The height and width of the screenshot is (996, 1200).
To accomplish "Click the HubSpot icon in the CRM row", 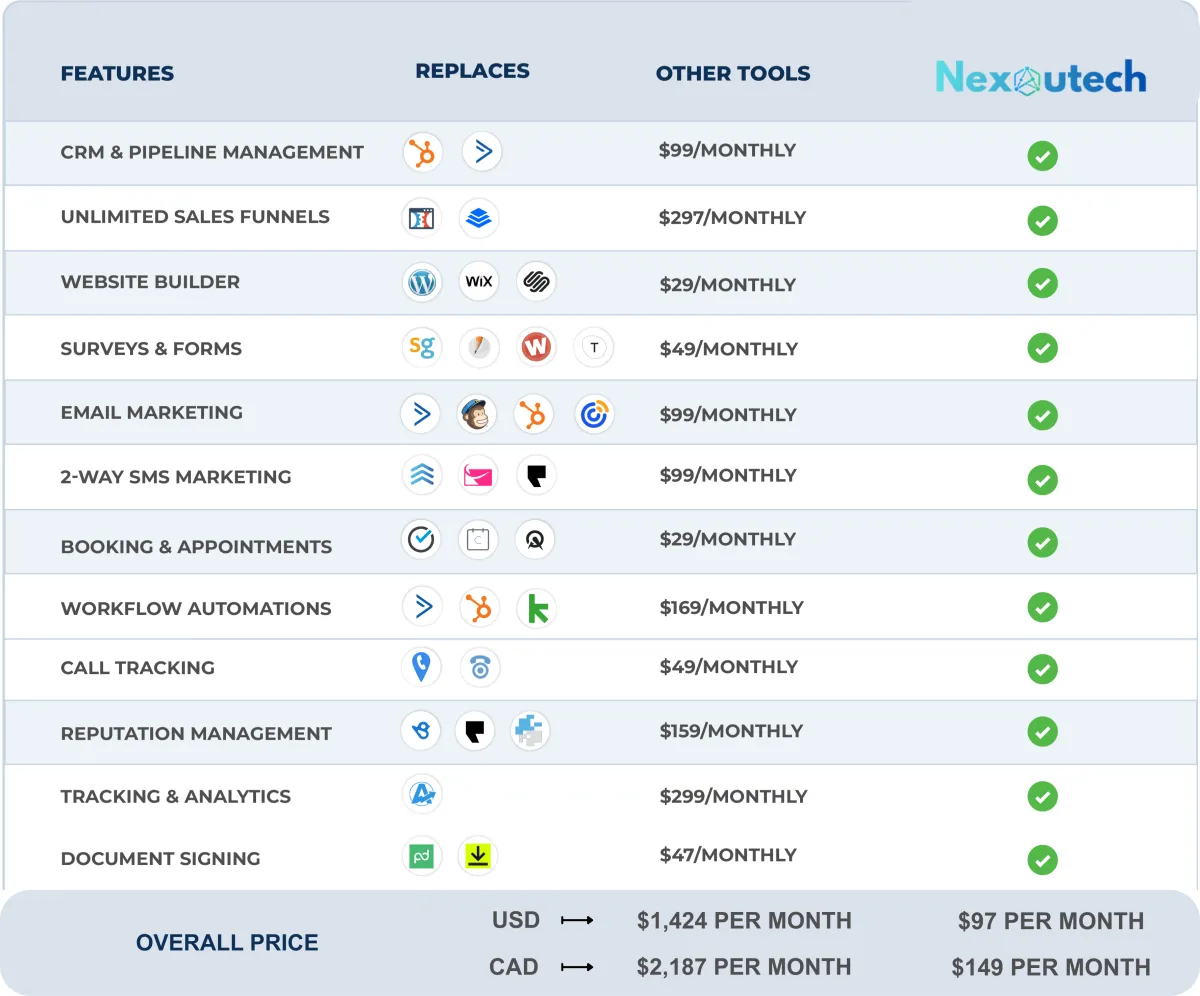I will pos(422,152).
